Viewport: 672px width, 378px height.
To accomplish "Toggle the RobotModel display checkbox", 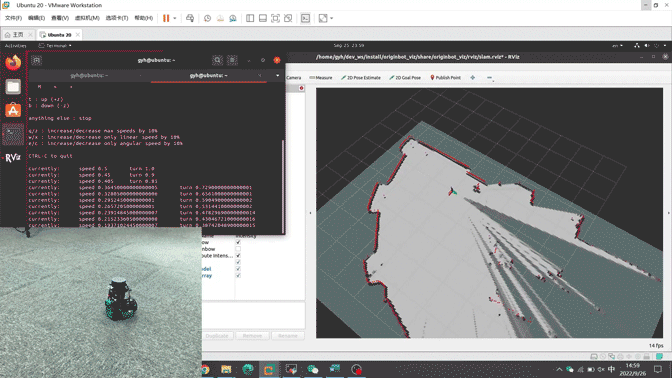I will (x=238, y=269).
